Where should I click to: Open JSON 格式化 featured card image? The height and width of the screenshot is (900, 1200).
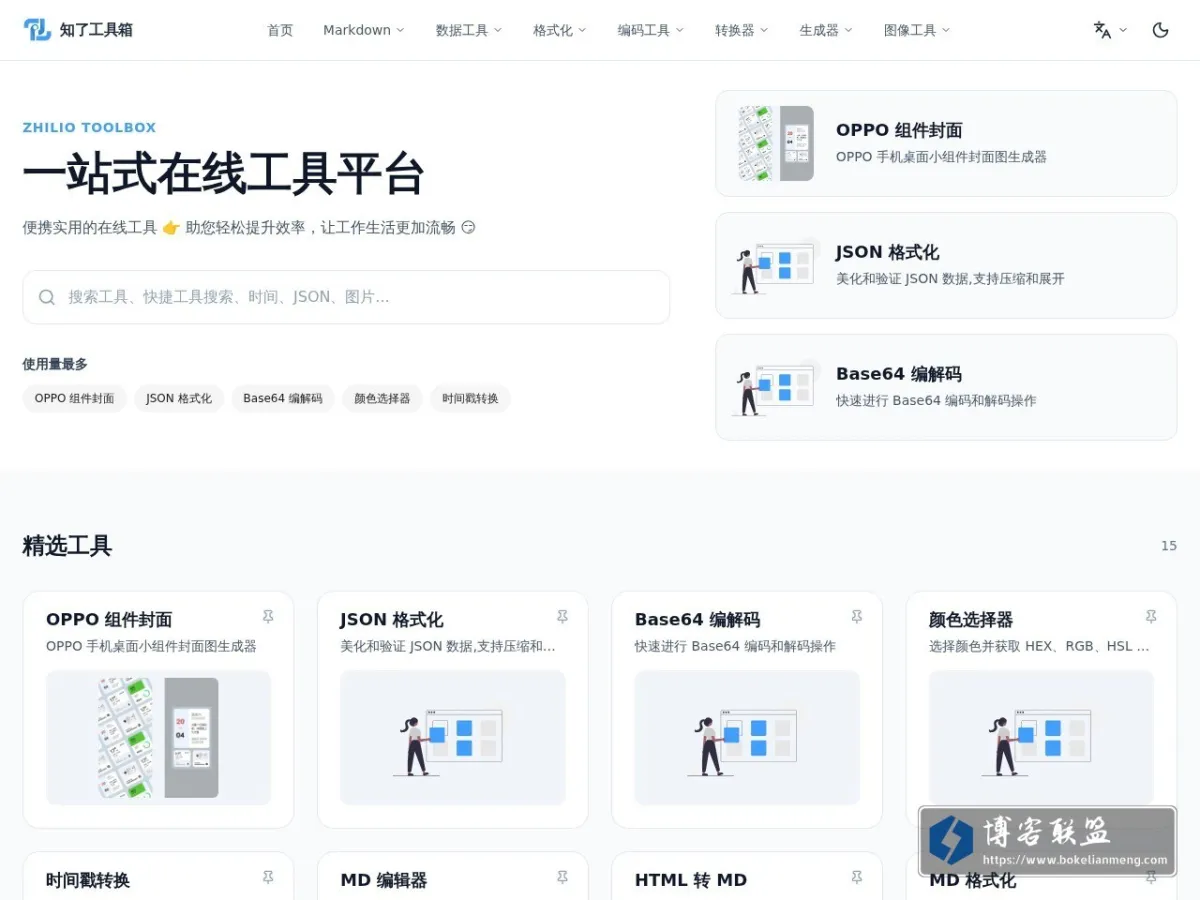(x=452, y=737)
